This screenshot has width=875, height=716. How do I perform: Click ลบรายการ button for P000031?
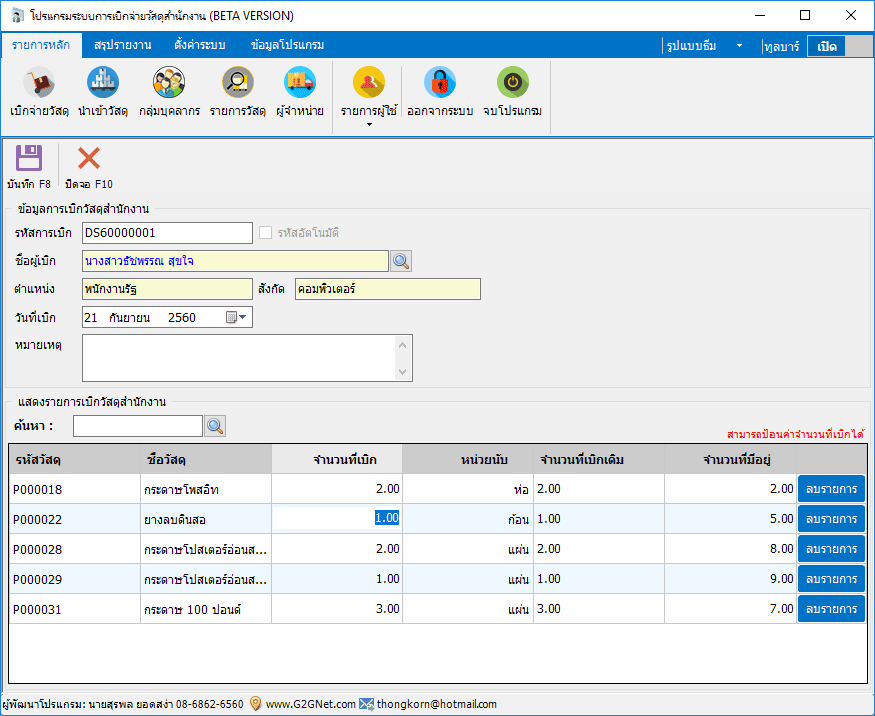pos(831,609)
